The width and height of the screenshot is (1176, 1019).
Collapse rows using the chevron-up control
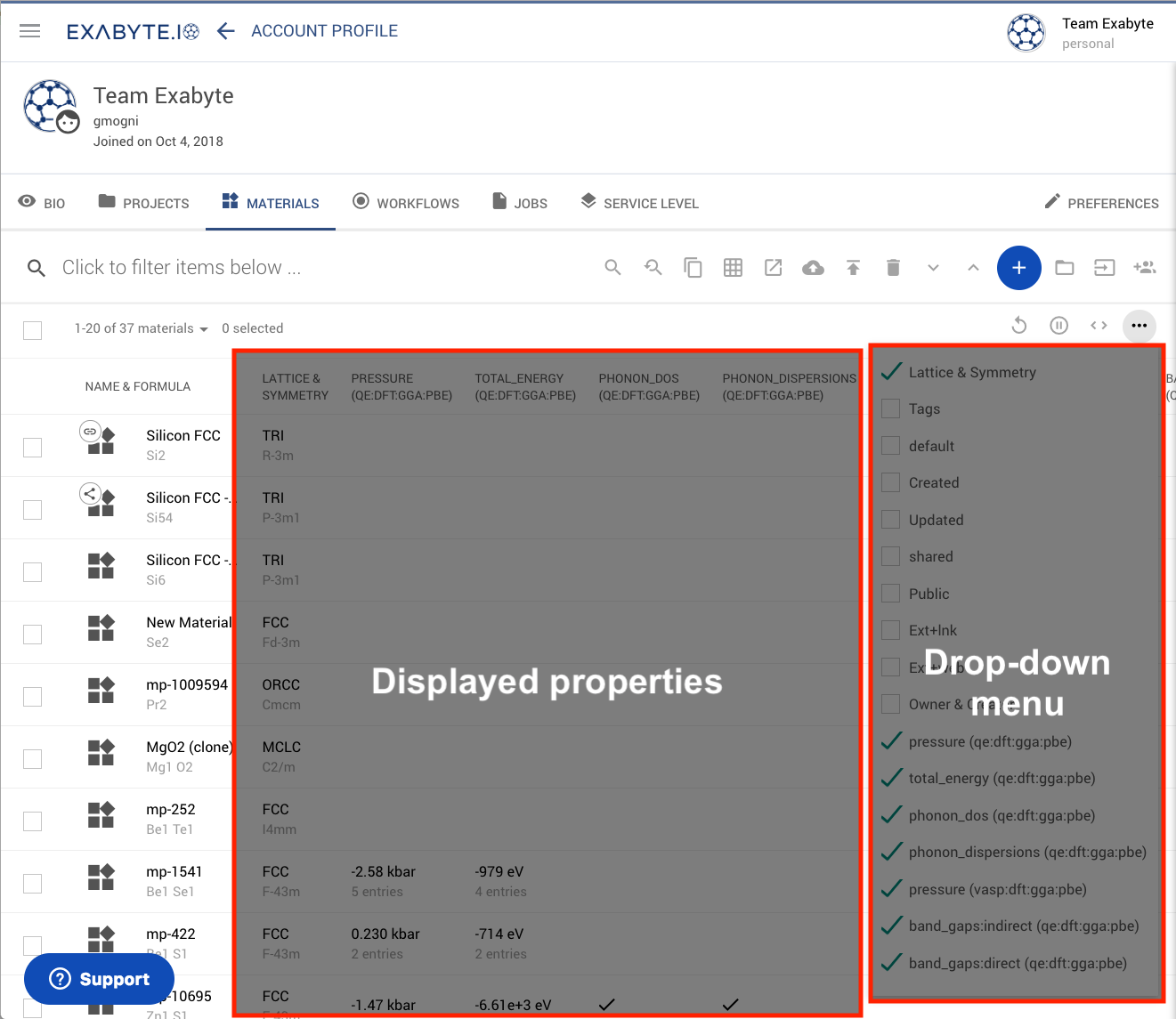point(973,267)
